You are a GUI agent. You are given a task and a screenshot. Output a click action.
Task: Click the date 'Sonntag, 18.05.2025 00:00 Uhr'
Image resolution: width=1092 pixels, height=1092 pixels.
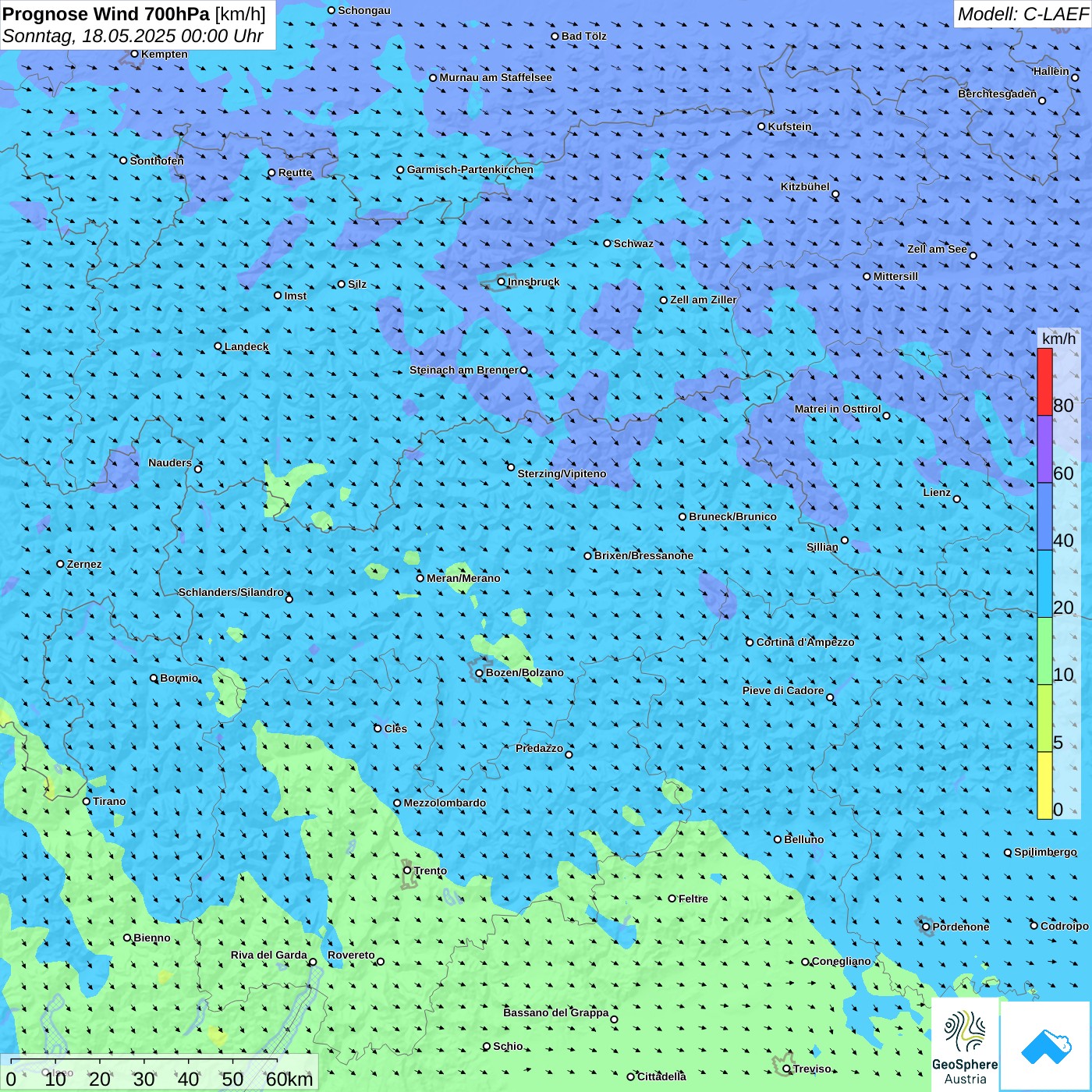pyautogui.click(x=133, y=36)
